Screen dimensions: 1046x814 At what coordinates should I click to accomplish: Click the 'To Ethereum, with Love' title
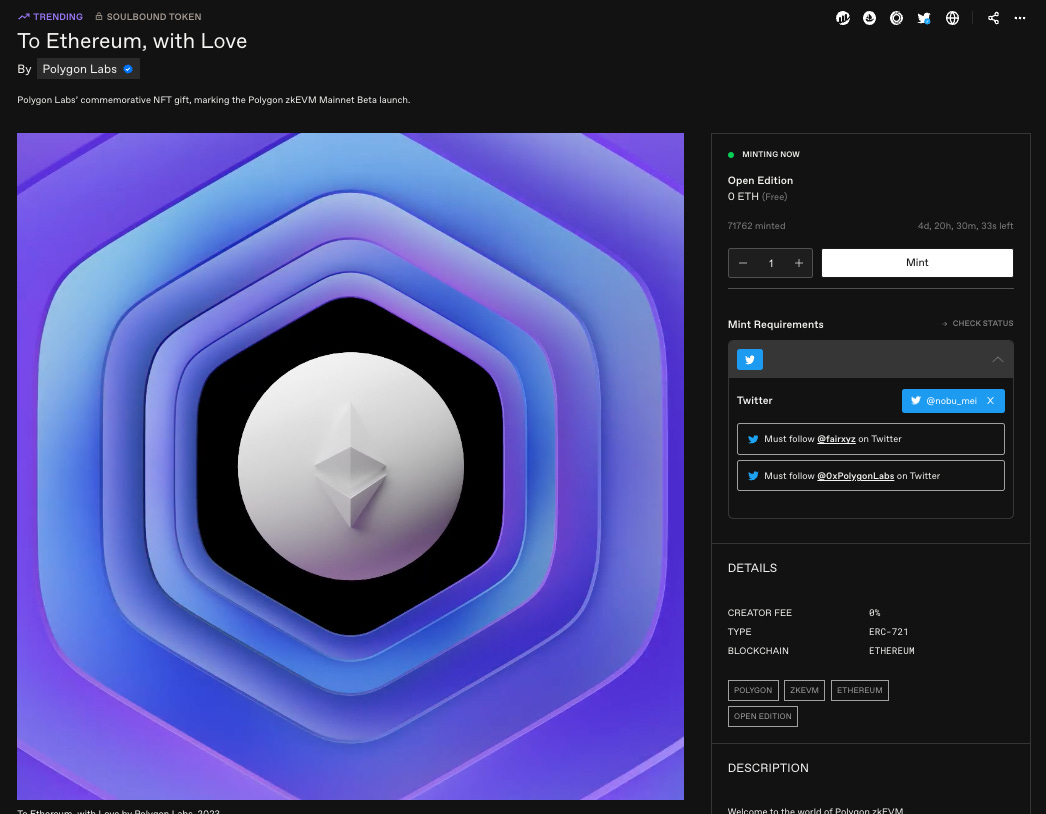[132, 41]
